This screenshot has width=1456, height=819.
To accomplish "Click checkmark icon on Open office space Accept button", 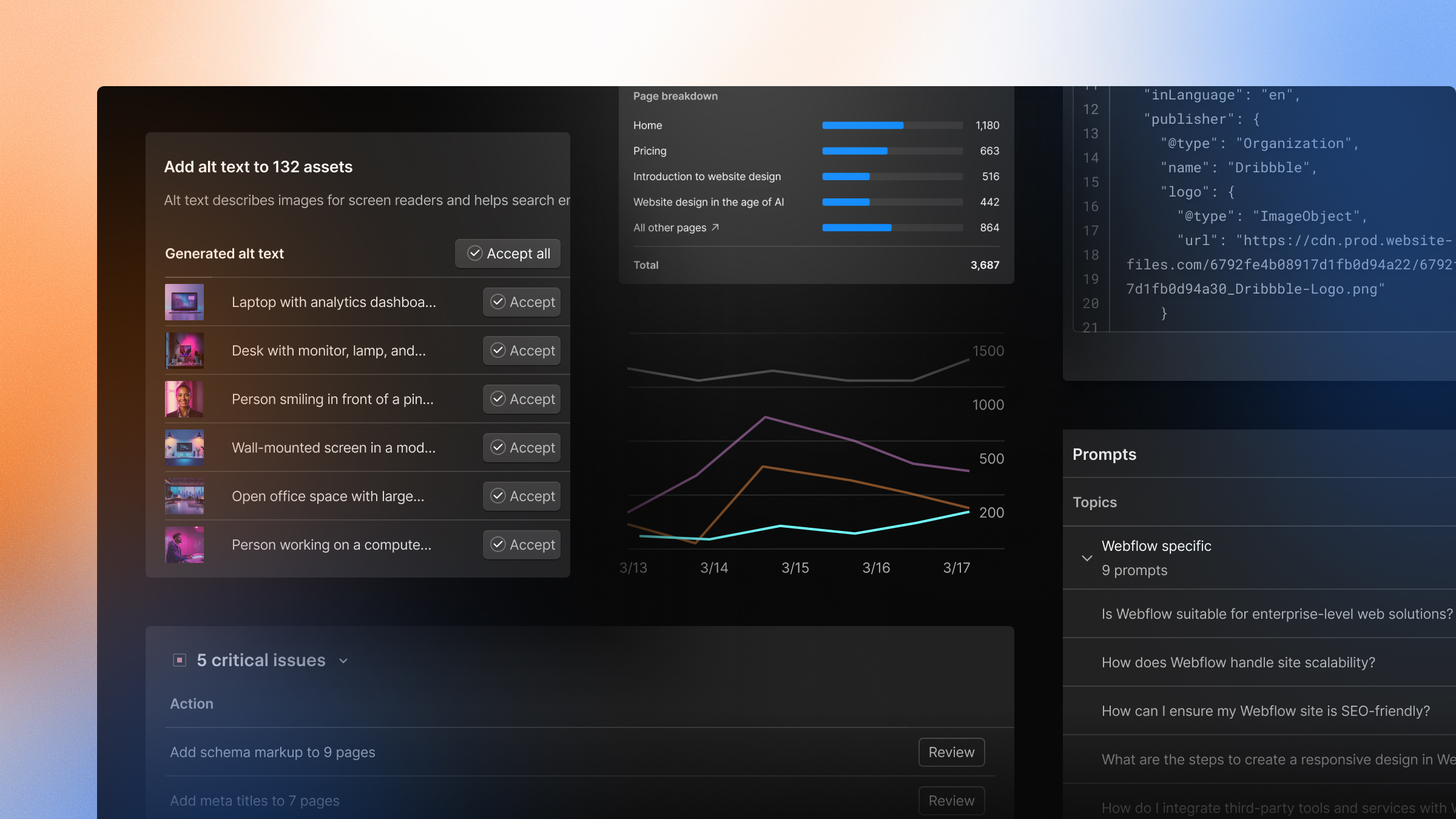I will coord(499,496).
